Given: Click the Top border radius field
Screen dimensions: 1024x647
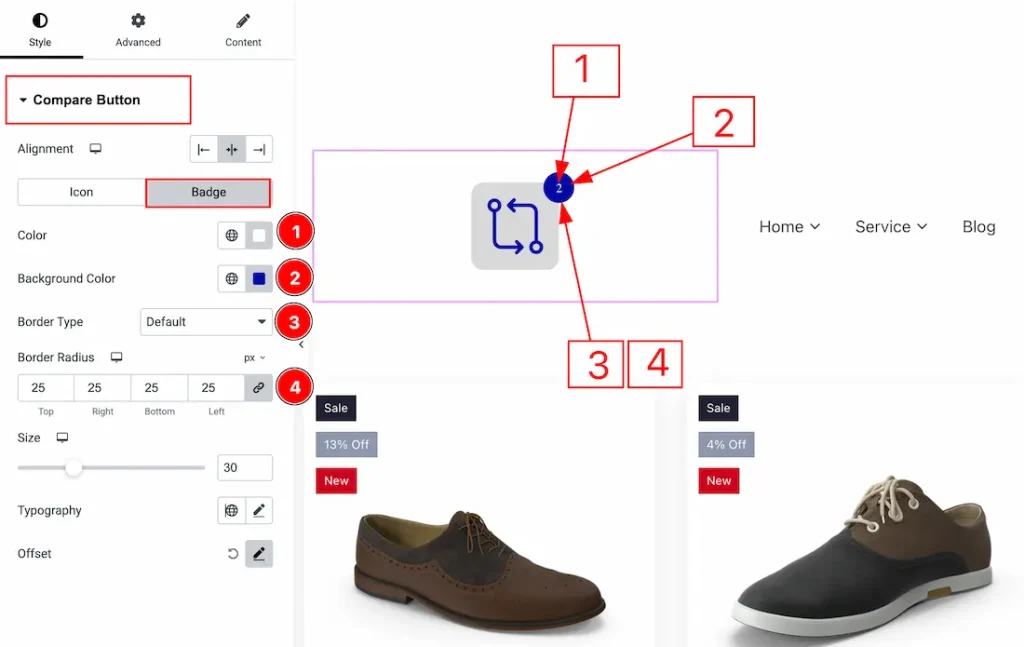Looking at the screenshot, I should [46, 388].
